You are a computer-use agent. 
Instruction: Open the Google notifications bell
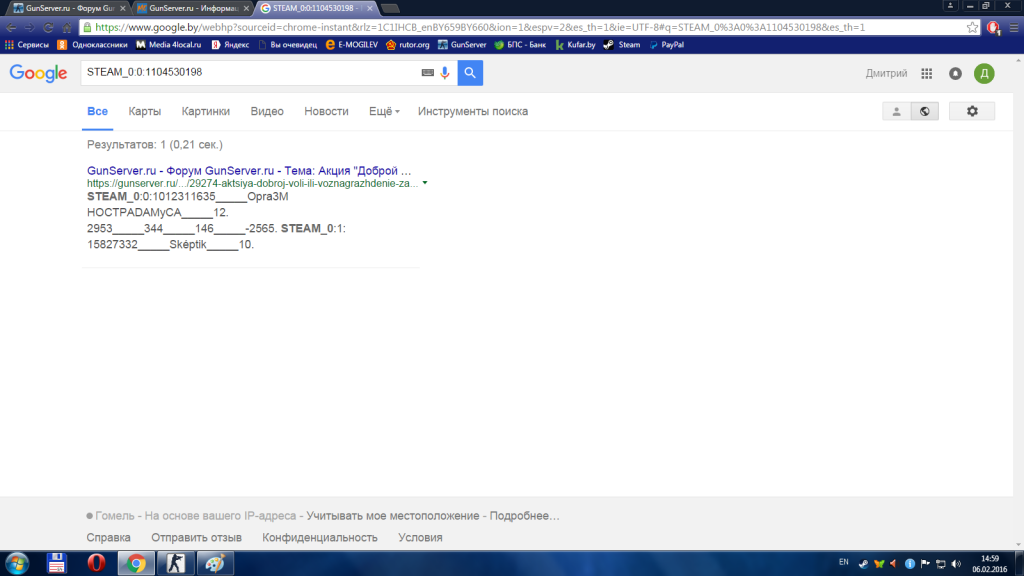[955, 73]
